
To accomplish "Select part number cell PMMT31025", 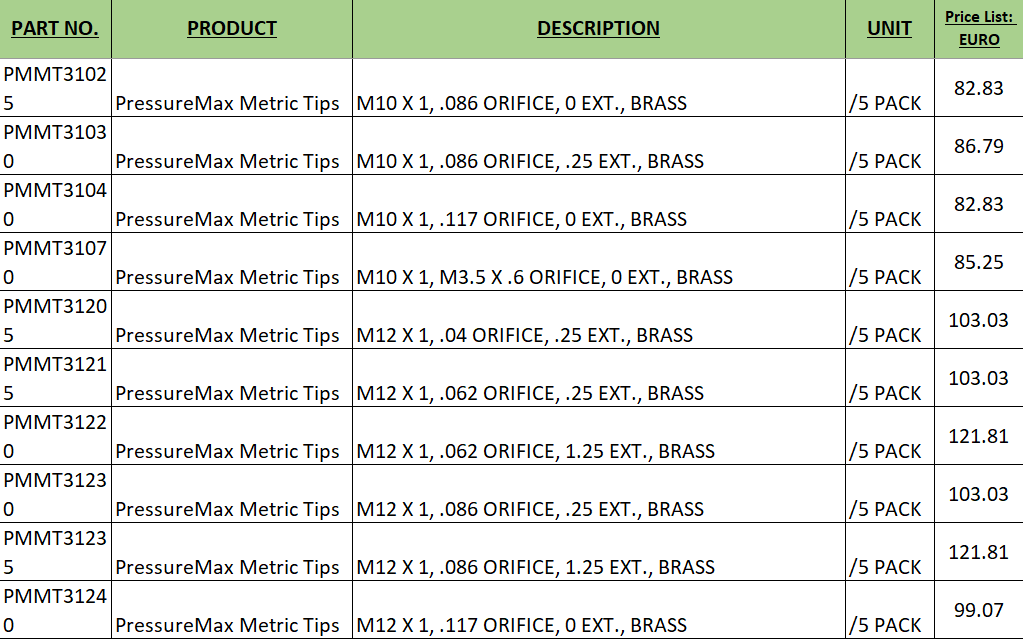I will [55, 88].
